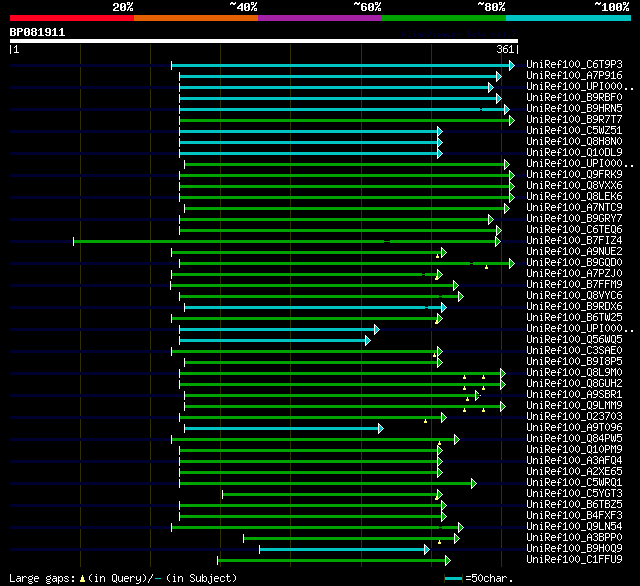Select the UniRef100_B9HRN5 entry

pos(574,109)
